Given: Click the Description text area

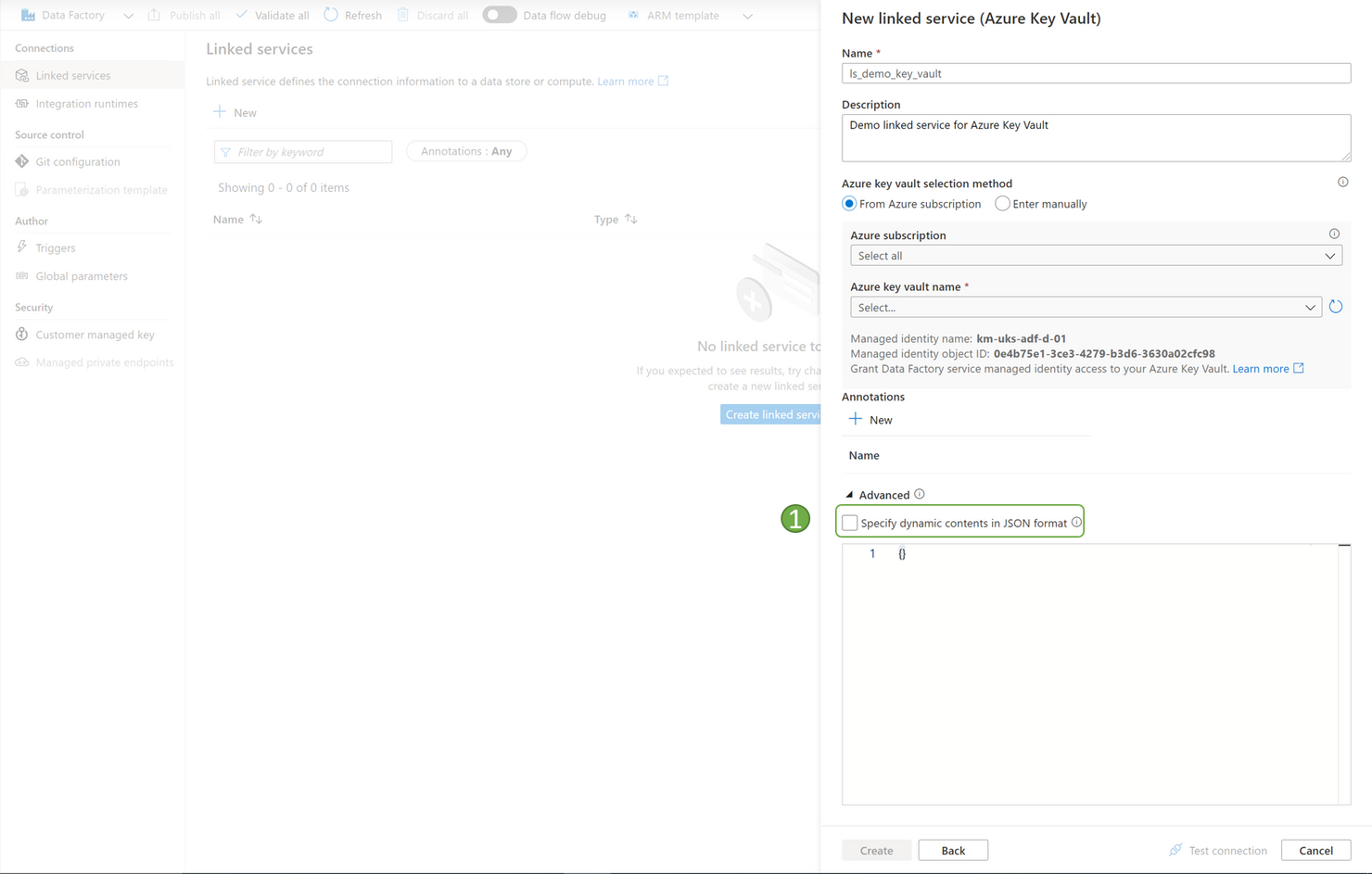Looking at the screenshot, I should point(1096,138).
